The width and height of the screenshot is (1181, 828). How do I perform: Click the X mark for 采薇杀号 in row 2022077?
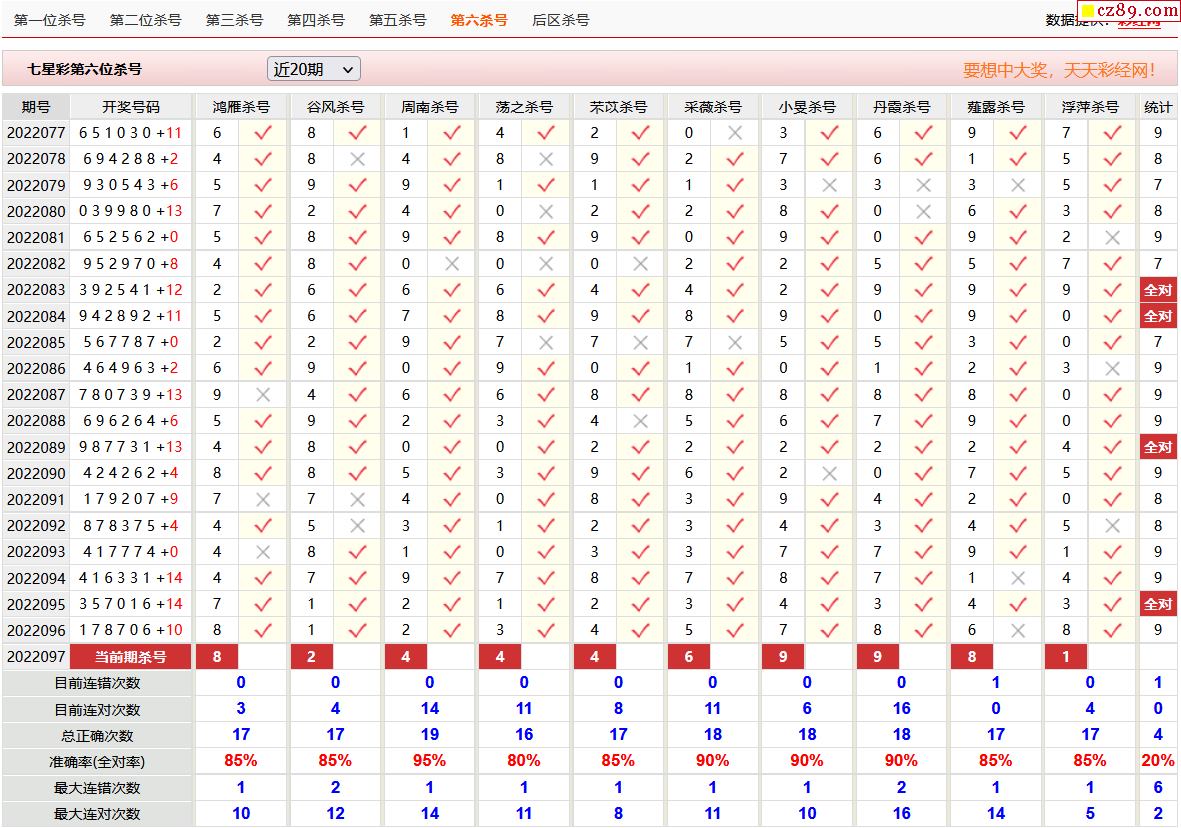tap(735, 133)
